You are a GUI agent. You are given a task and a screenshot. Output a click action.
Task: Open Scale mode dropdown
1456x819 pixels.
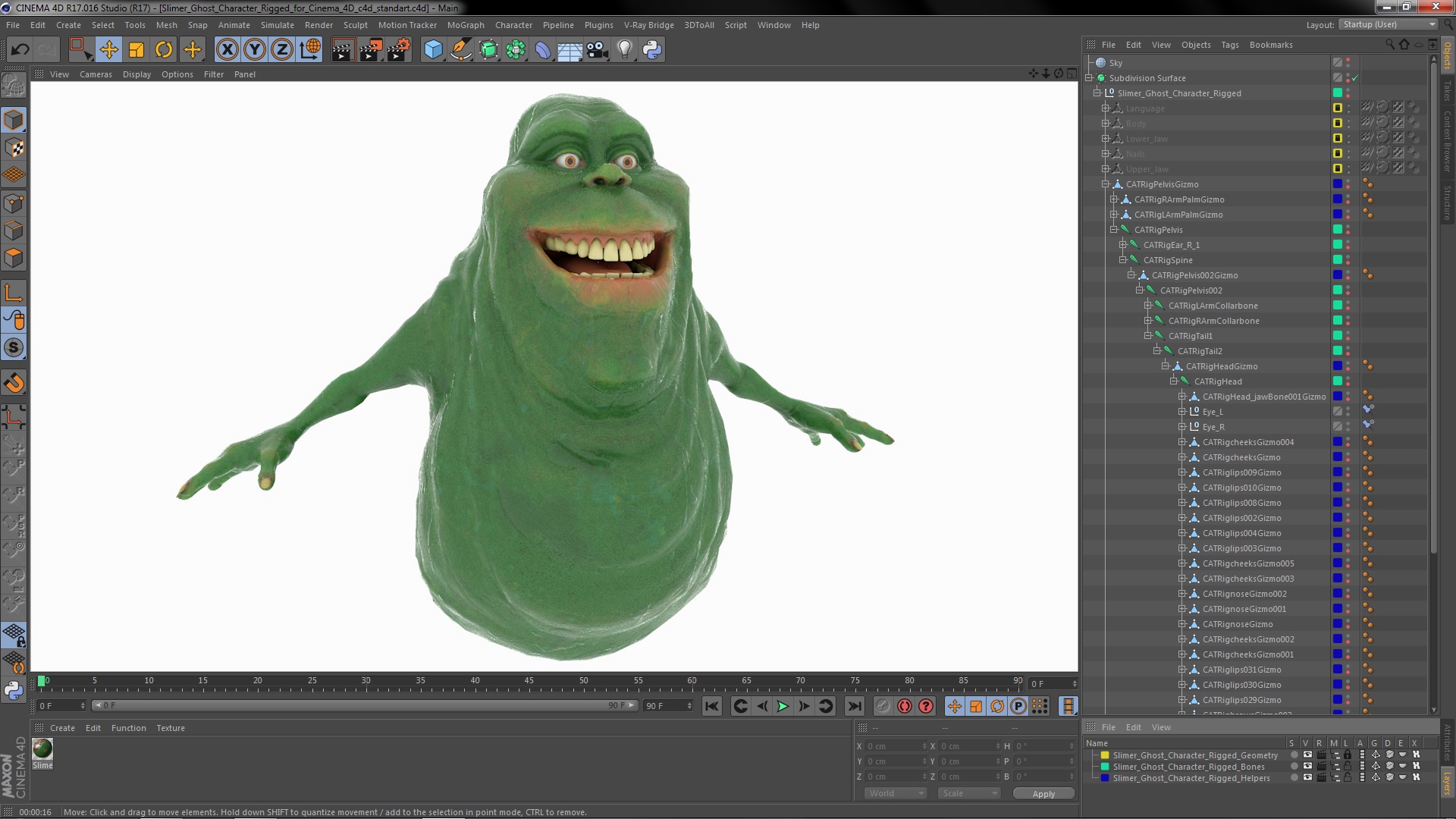tap(969, 793)
